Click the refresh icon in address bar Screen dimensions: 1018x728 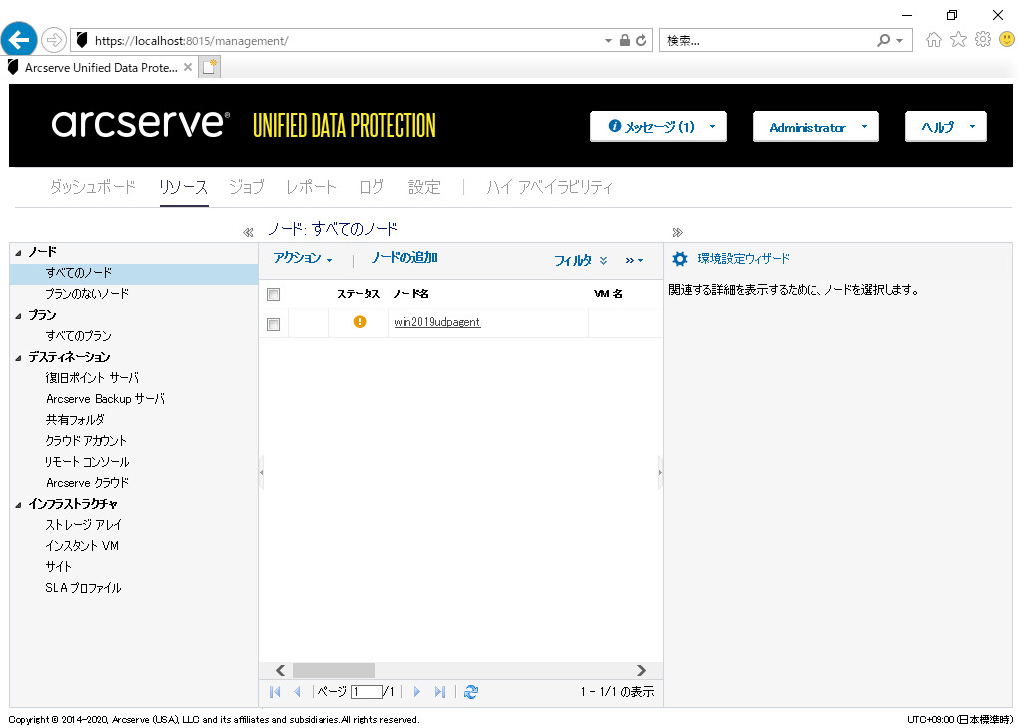[641, 40]
